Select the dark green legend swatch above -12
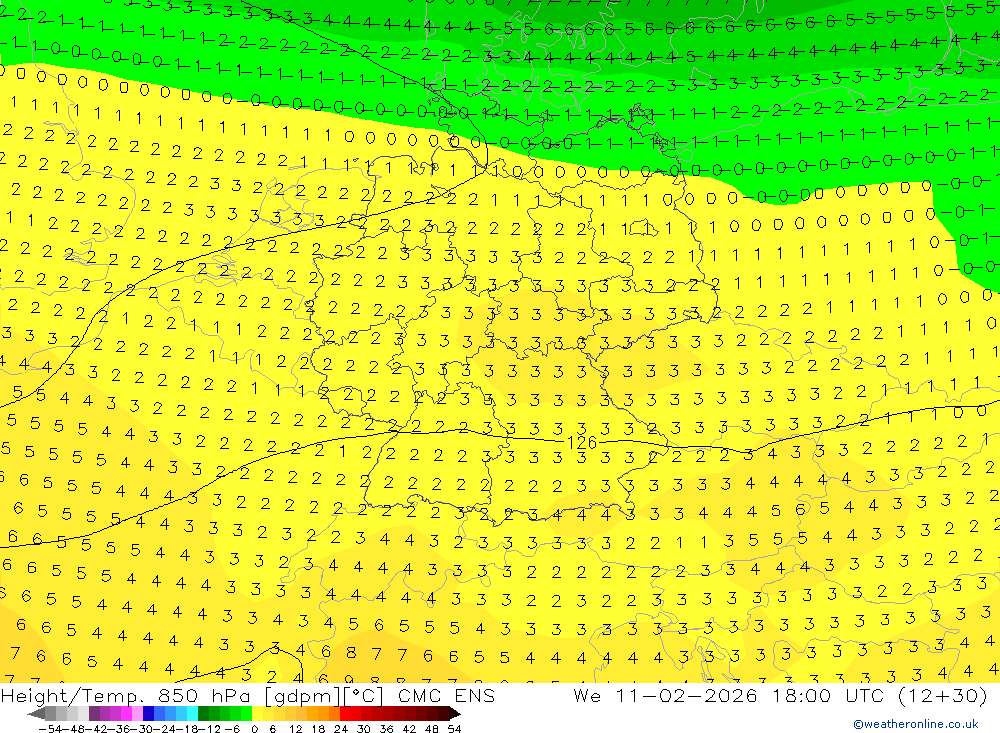 pyautogui.click(x=203, y=714)
